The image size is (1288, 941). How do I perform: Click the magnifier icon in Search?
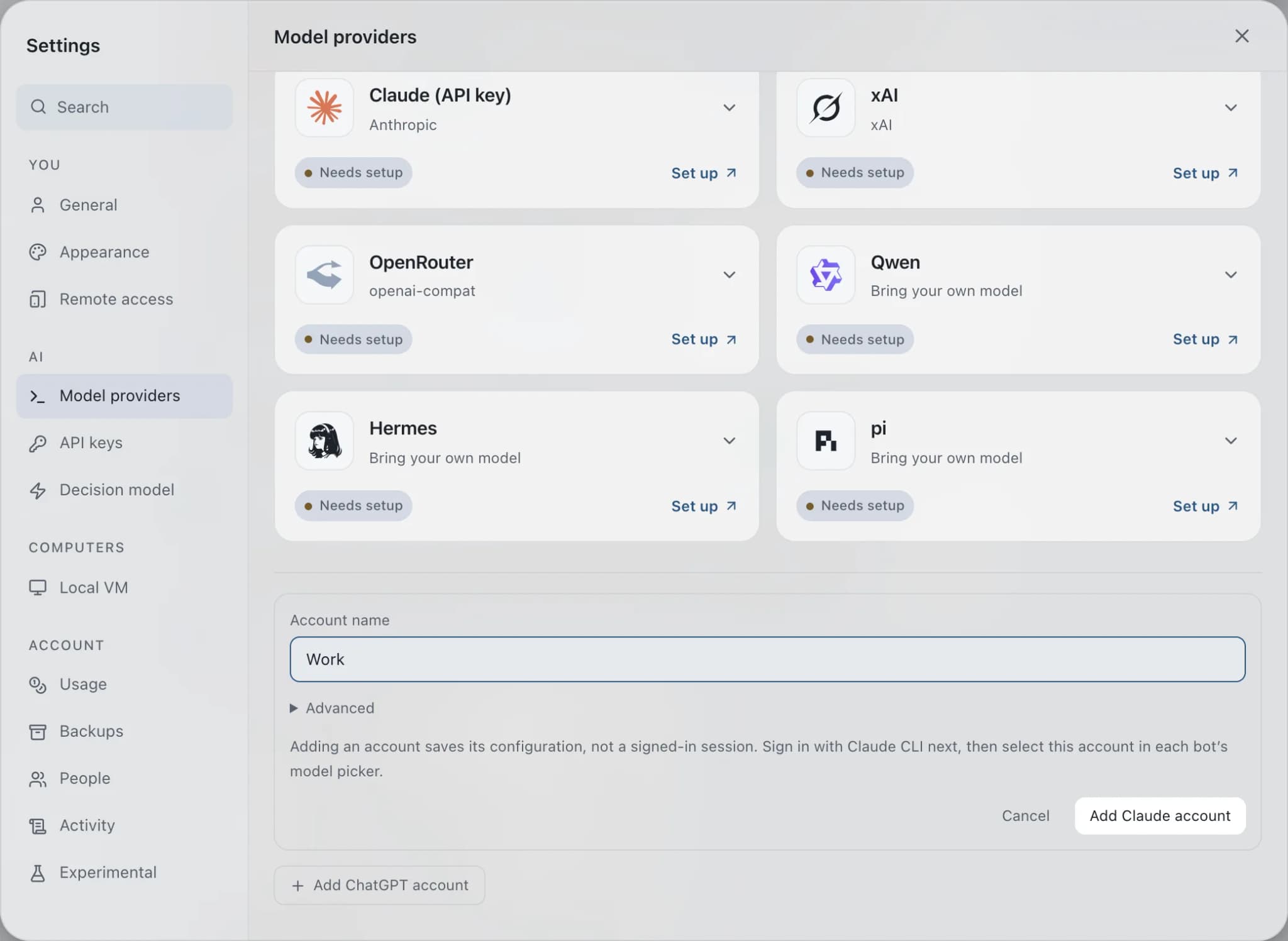click(38, 107)
